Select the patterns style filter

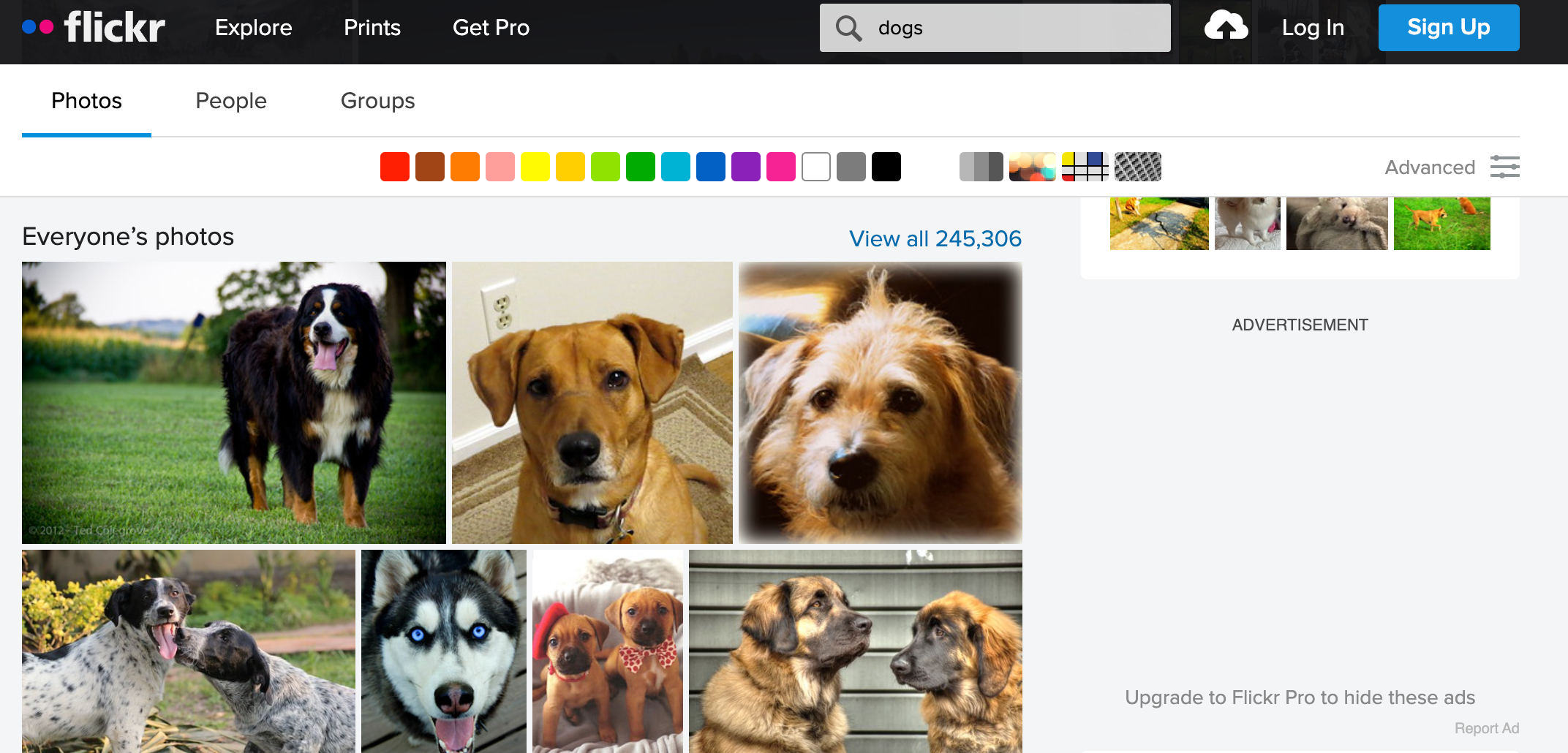1137,167
